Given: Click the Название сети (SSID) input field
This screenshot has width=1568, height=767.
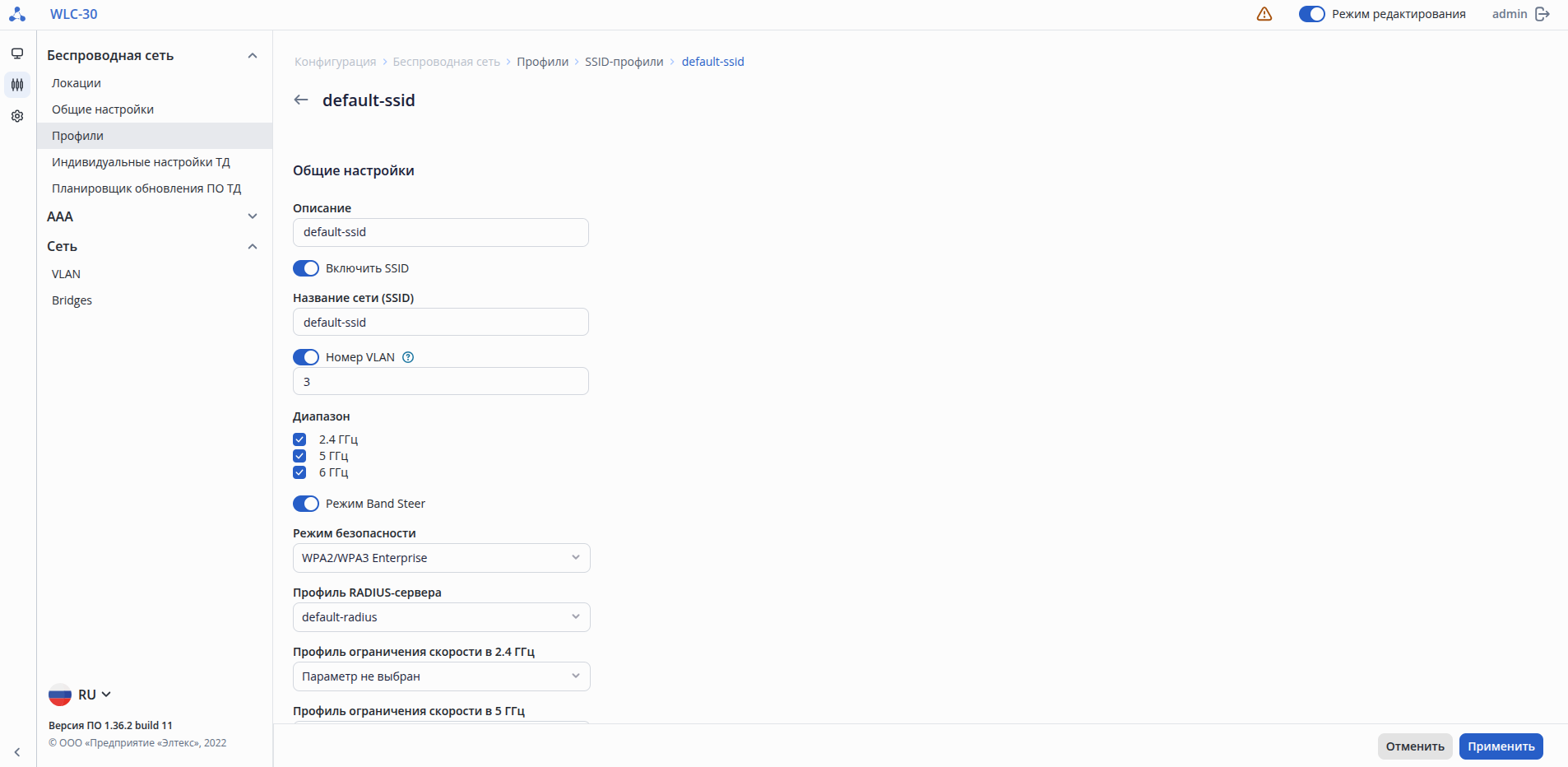Looking at the screenshot, I should point(441,323).
